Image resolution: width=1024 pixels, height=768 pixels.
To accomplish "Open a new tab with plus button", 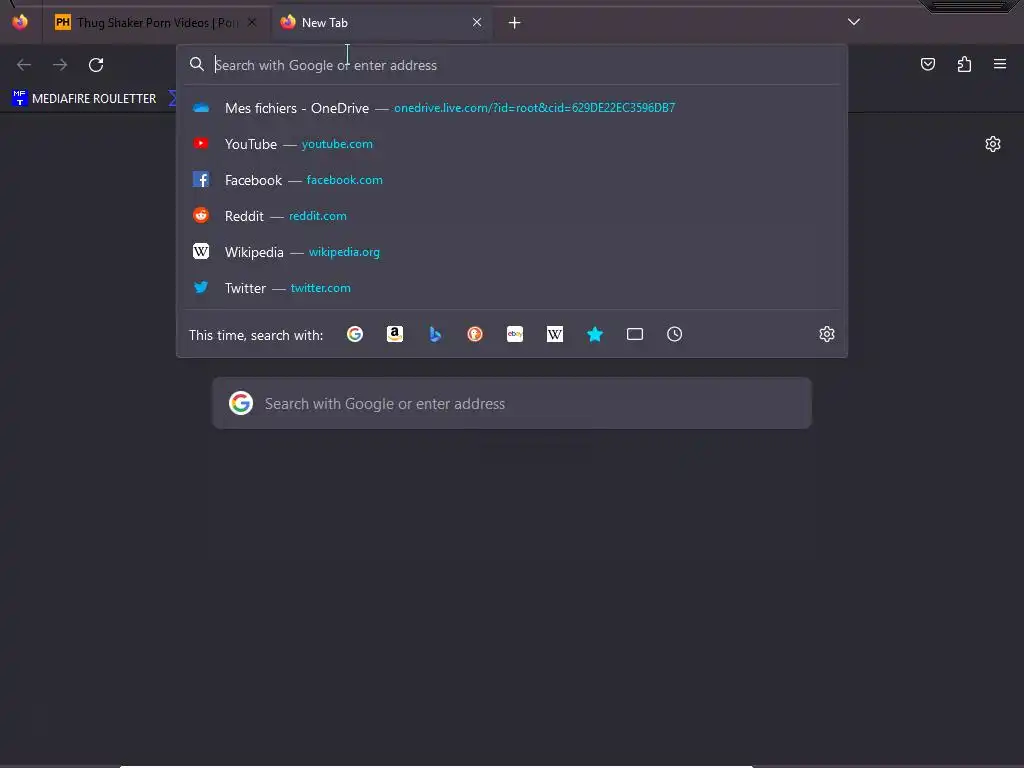I will (x=515, y=23).
